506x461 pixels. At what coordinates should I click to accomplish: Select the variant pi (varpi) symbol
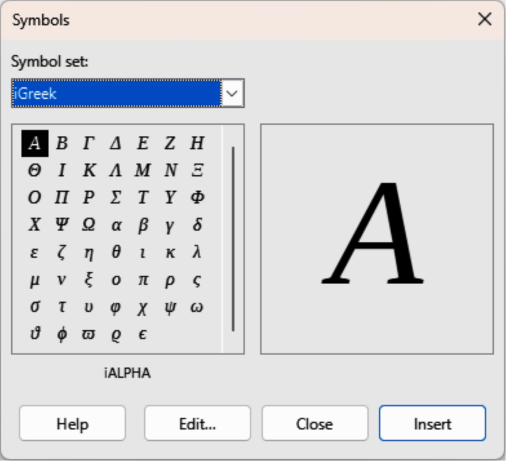(89, 334)
